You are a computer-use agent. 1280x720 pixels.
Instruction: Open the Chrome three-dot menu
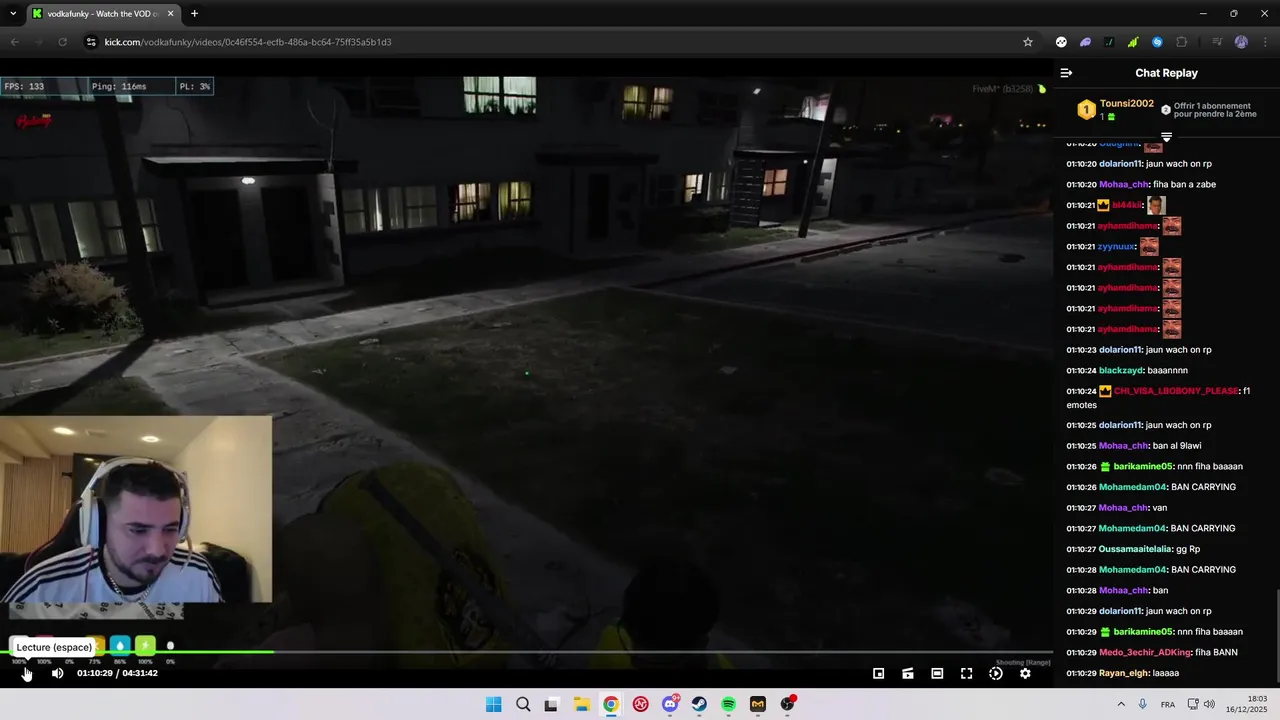pyautogui.click(x=1264, y=42)
